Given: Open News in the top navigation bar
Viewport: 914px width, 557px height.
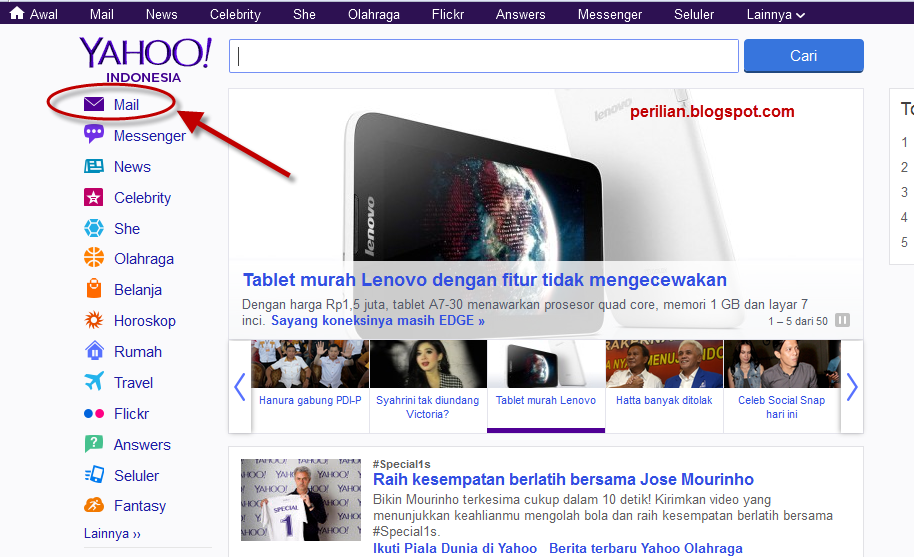Looking at the screenshot, I should 161,15.
